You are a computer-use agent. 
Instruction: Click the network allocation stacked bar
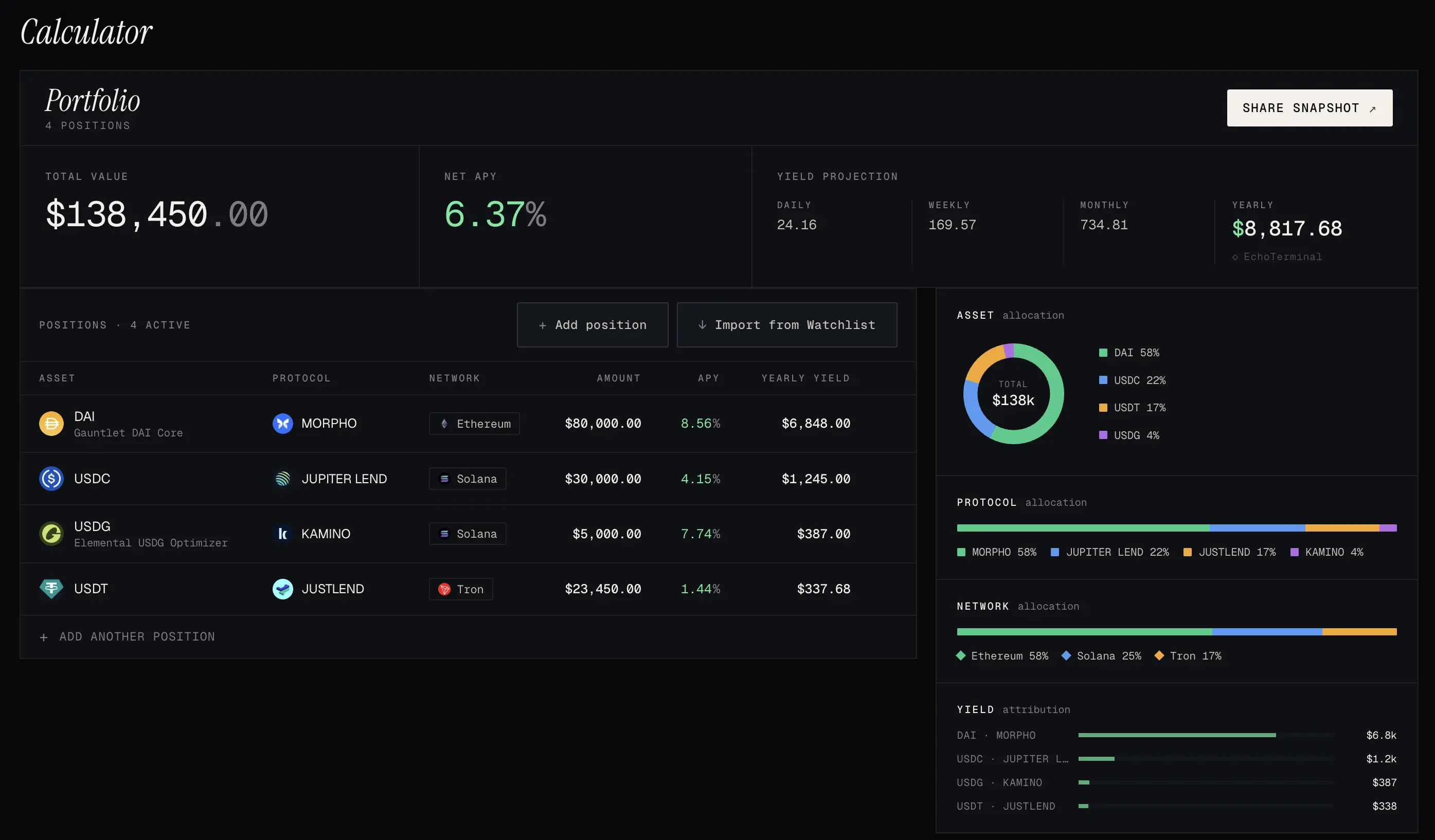(x=1176, y=632)
